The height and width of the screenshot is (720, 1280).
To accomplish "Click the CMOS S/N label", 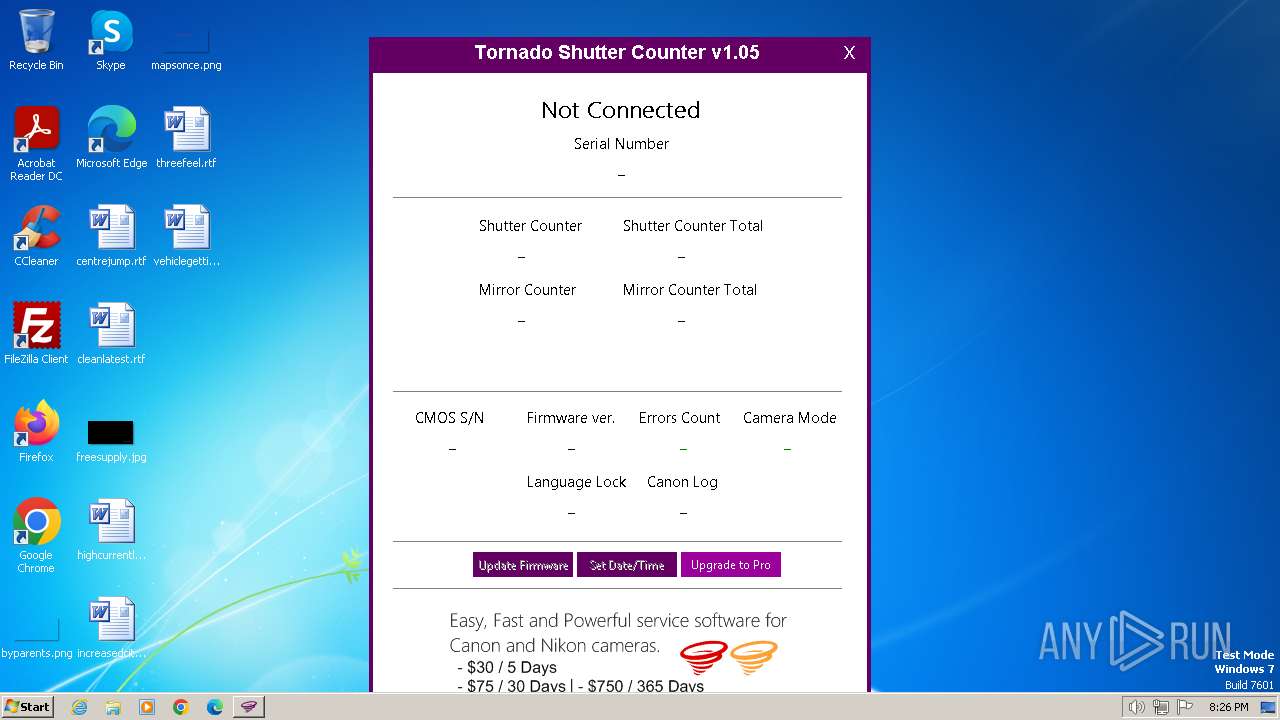I will pos(449,418).
